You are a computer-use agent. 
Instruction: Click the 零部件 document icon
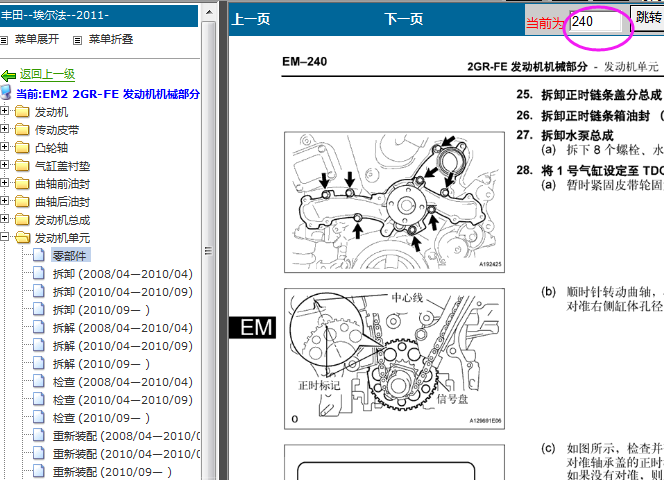39,255
